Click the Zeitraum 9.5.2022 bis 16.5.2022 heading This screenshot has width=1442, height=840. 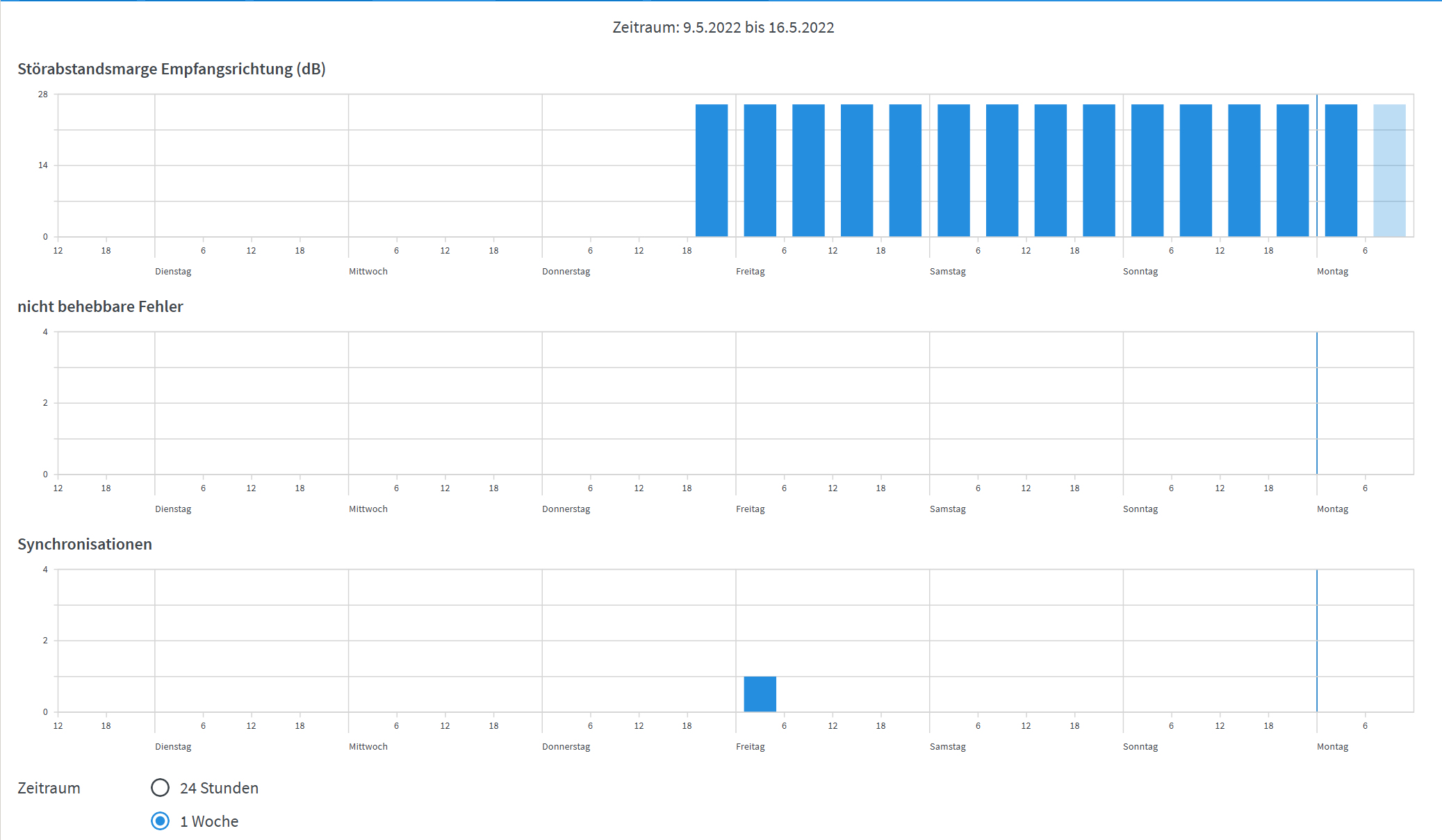[x=723, y=27]
